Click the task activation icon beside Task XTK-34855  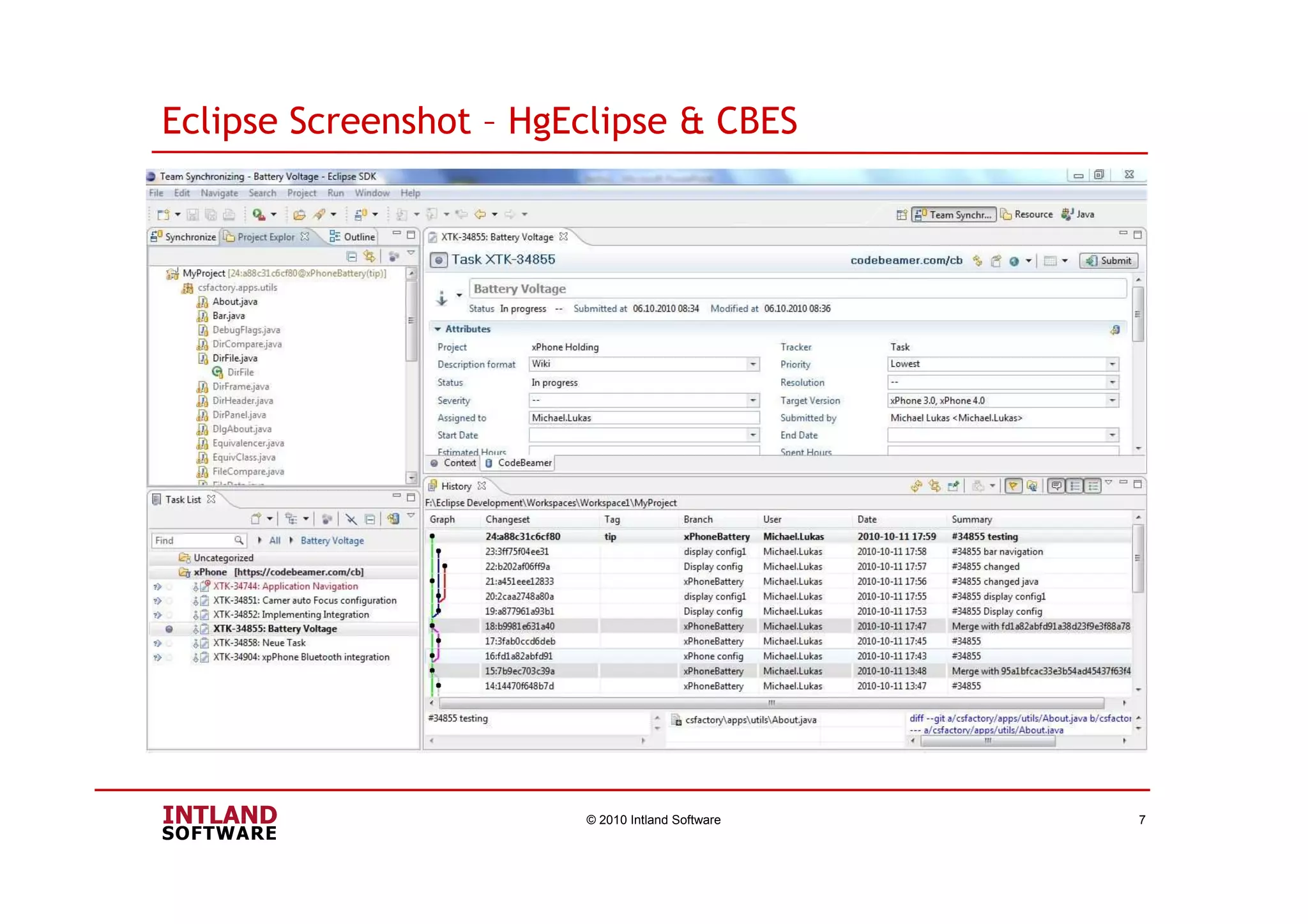coord(438,260)
